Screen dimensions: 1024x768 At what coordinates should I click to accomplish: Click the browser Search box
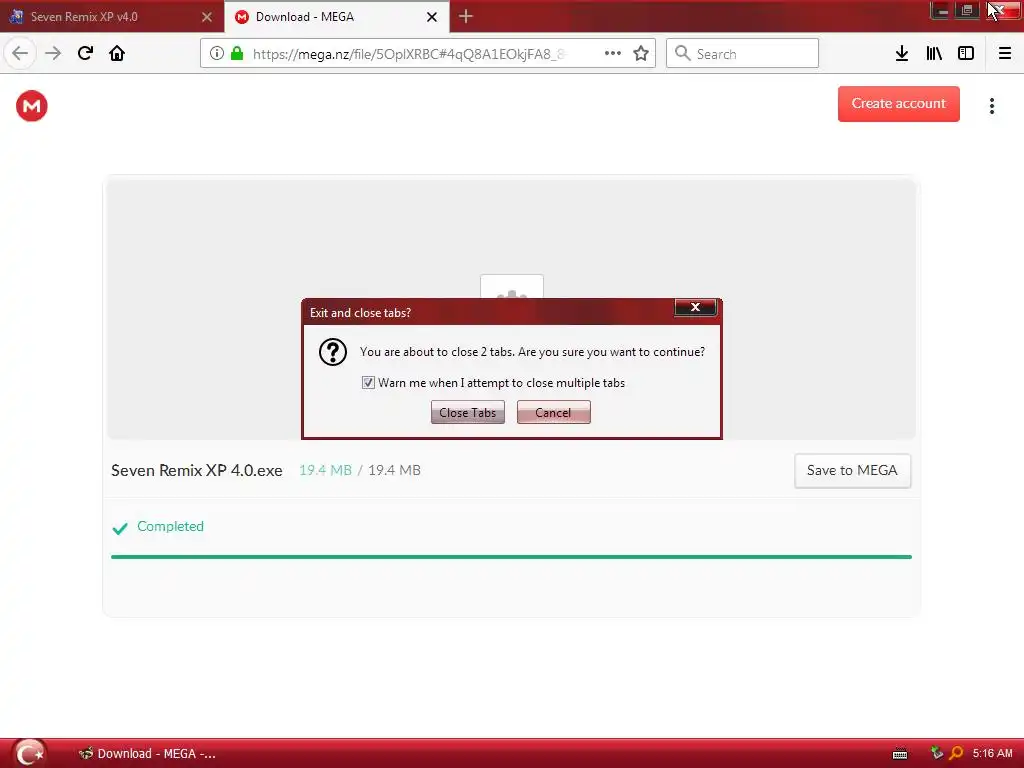pyautogui.click(x=742, y=53)
